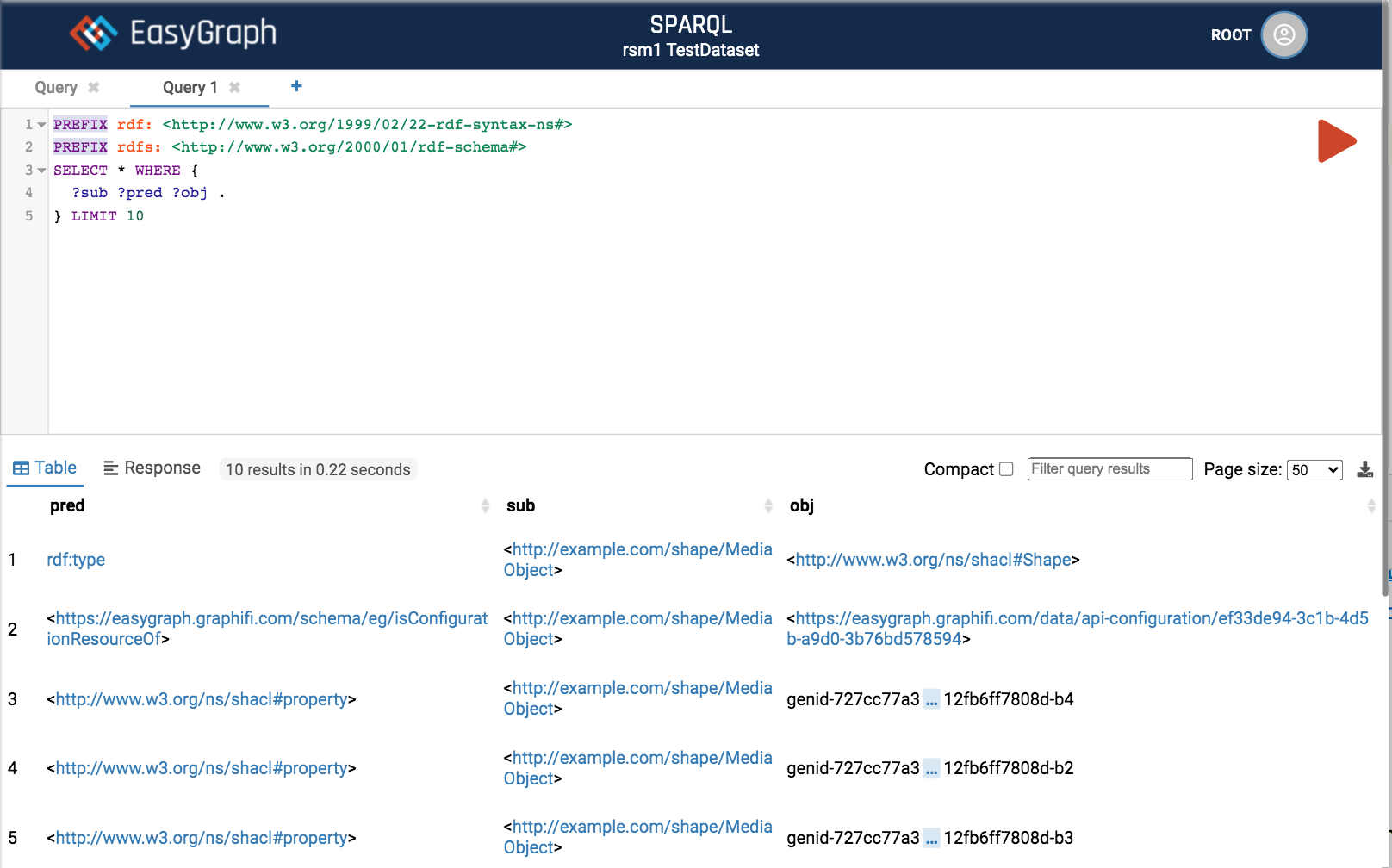
Task: Run the SPARQL query with play button
Action: (x=1336, y=141)
